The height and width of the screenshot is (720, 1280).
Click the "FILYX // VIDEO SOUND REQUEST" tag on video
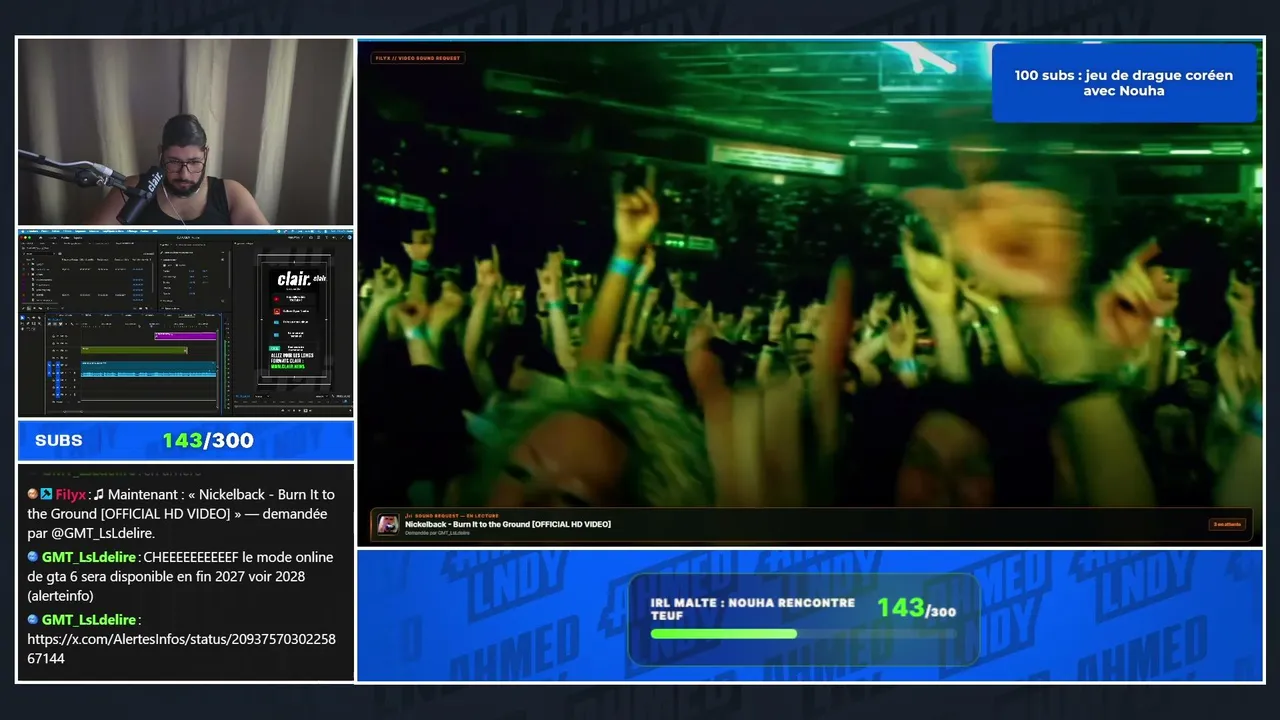pos(418,58)
